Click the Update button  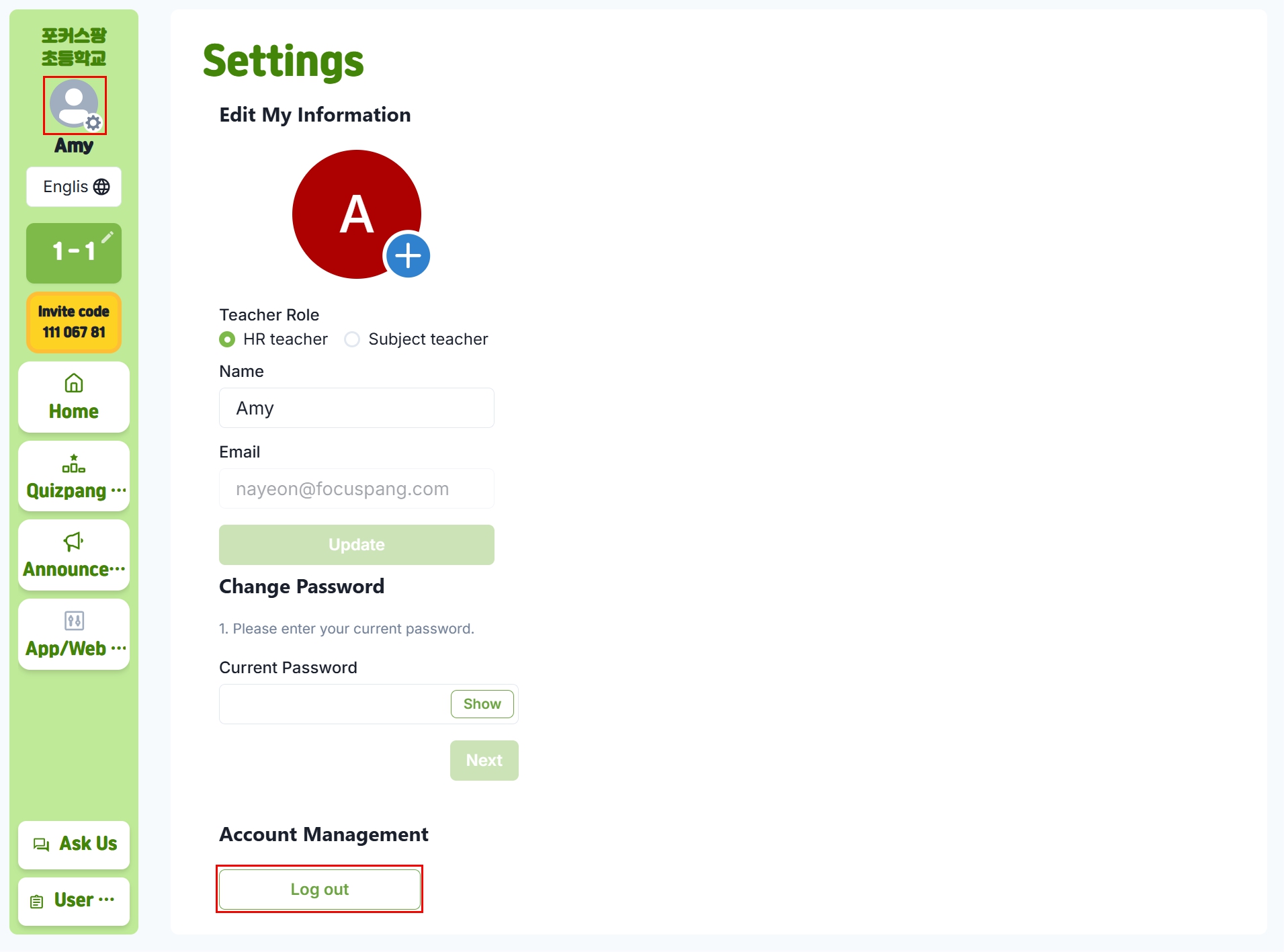pyautogui.click(x=357, y=545)
